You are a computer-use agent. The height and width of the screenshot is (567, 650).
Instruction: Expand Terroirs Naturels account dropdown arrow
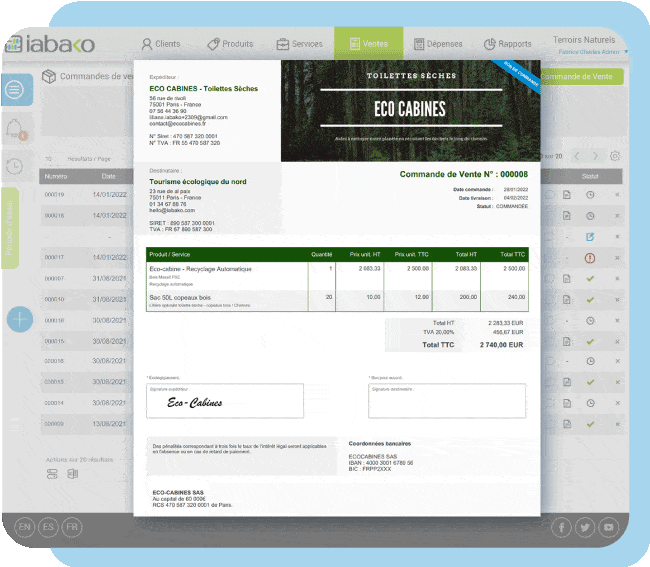[626, 52]
